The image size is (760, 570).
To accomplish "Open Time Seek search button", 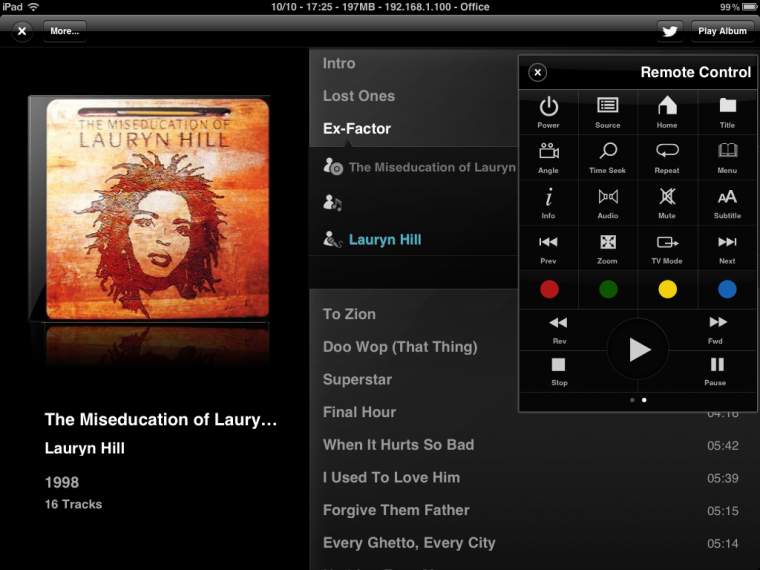I will click(607, 158).
